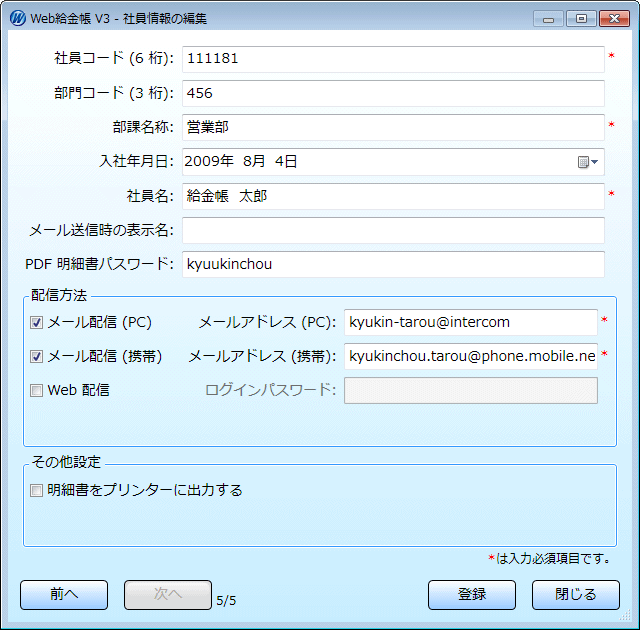
Task: Click the 部門コード field containing 456
Action: [x=393, y=93]
